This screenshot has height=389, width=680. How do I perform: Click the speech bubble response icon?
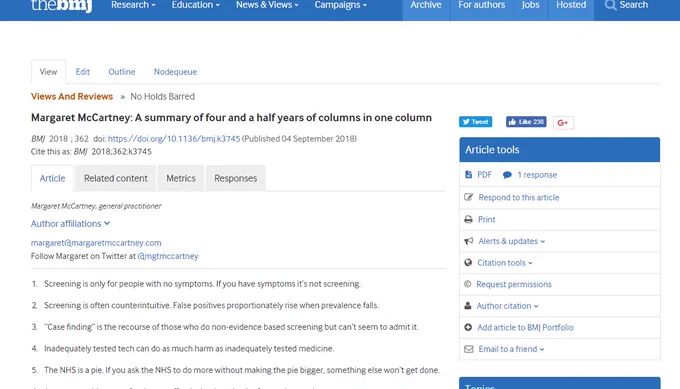pos(507,175)
